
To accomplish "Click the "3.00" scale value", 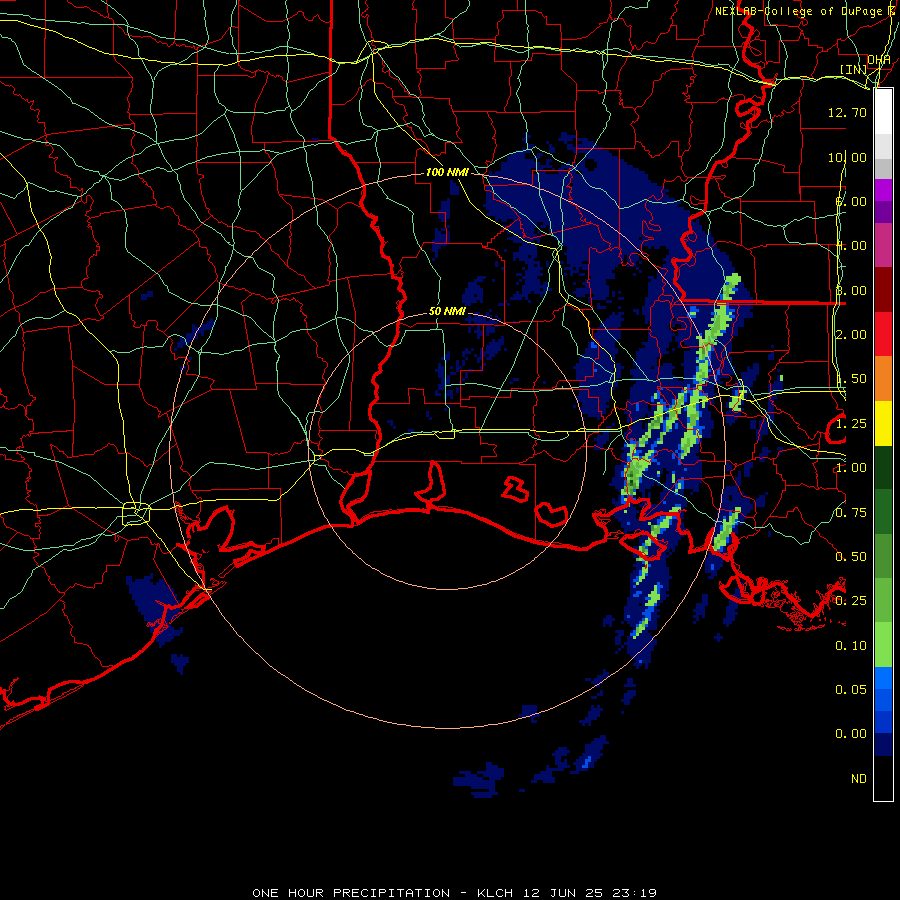I will pyautogui.click(x=851, y=290).
